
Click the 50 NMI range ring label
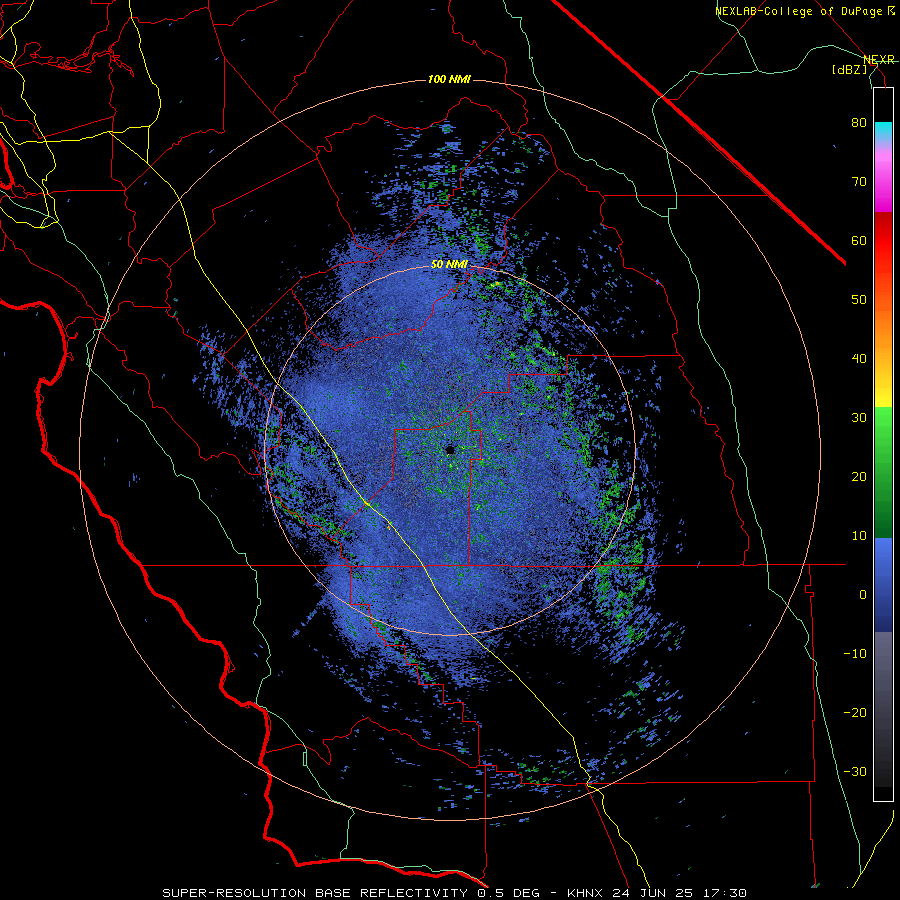tap(449, 265)
